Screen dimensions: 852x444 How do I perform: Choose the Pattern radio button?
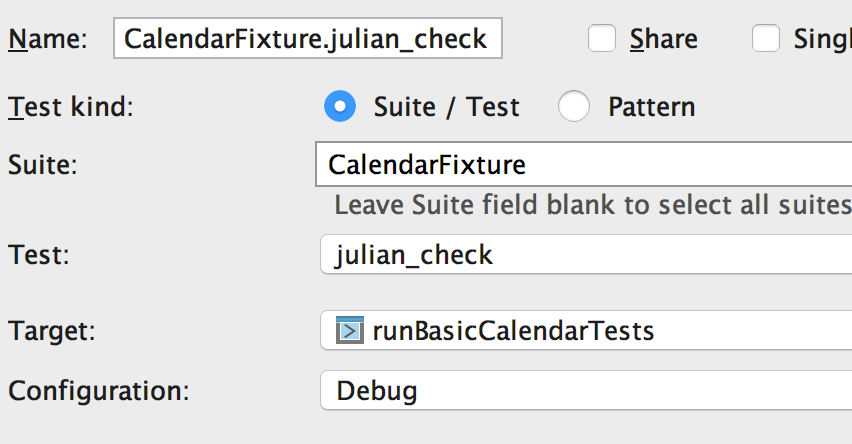tap(574, 106)
